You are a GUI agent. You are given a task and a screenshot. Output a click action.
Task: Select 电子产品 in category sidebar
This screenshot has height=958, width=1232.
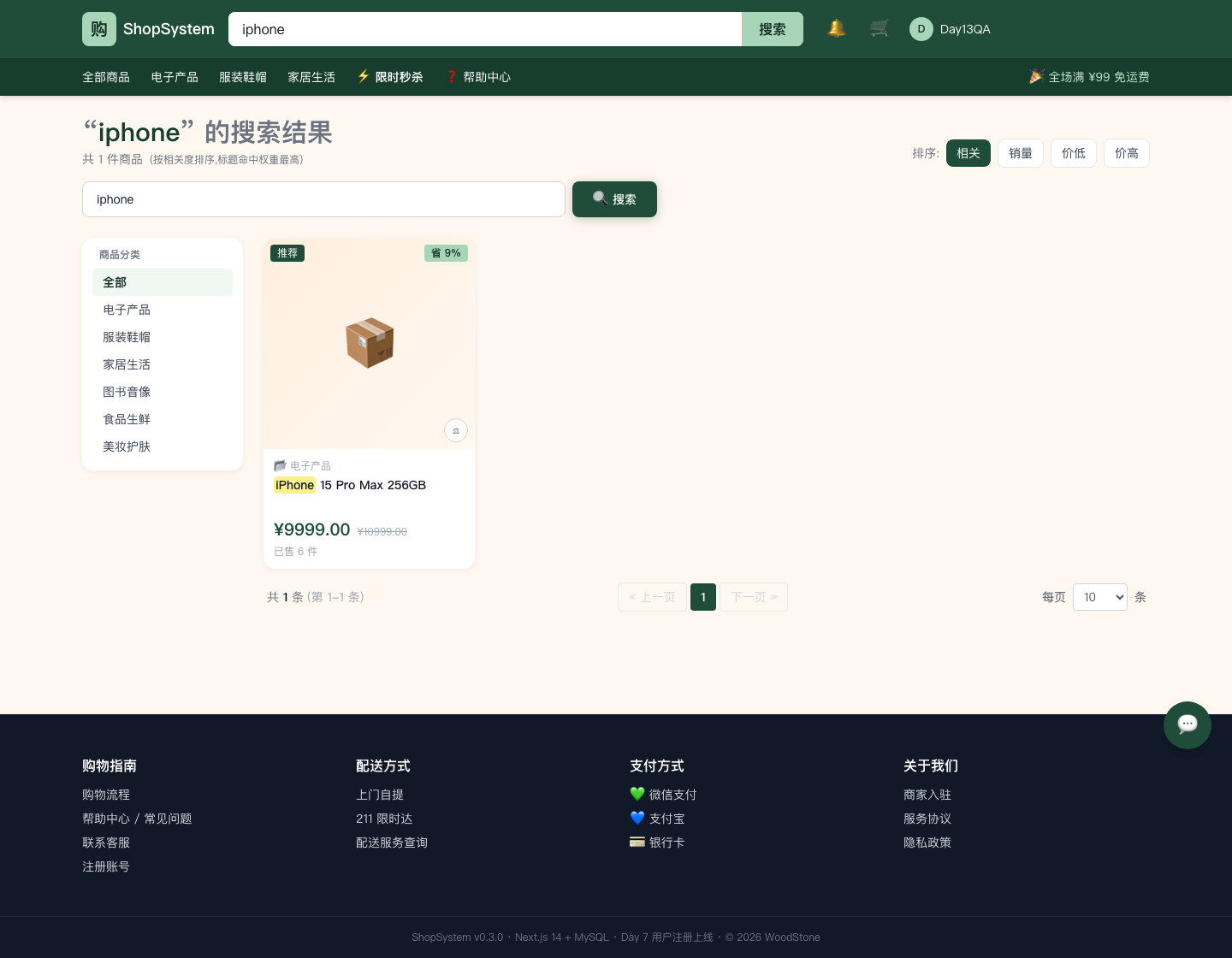(163, 310)
